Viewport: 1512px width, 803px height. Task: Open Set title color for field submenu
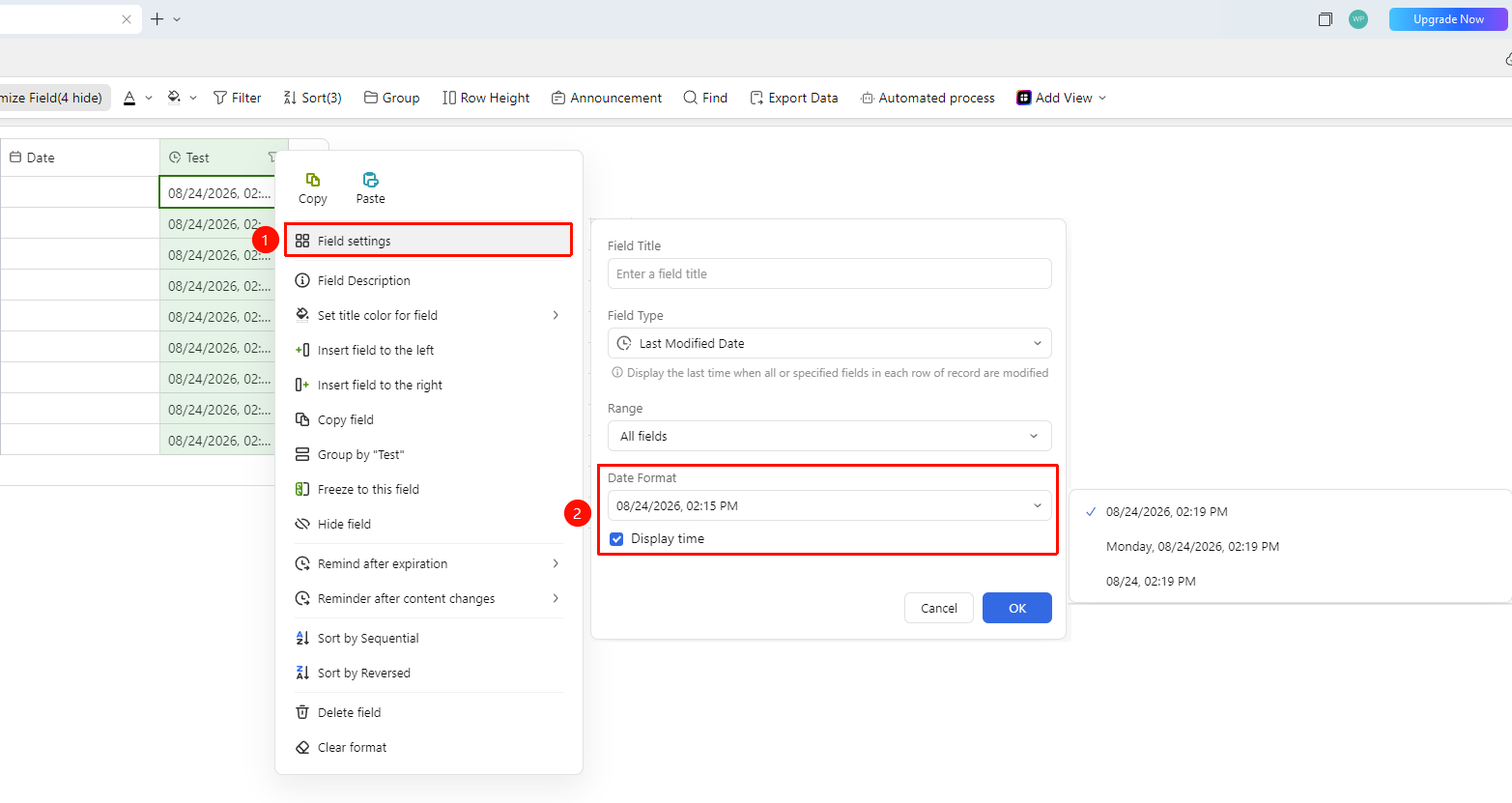[x=429, y=315]
